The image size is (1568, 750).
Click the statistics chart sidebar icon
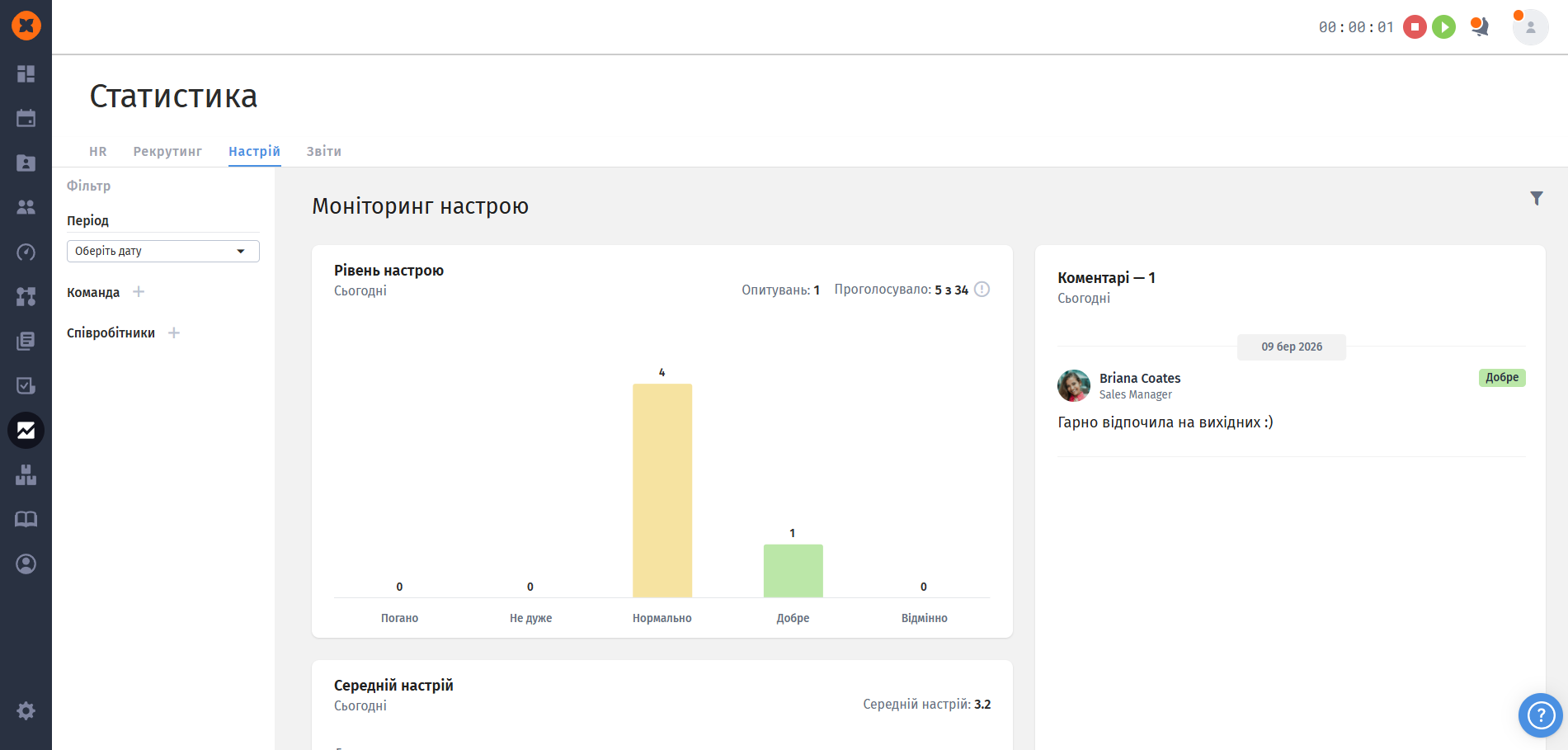(x=26, y=430)
